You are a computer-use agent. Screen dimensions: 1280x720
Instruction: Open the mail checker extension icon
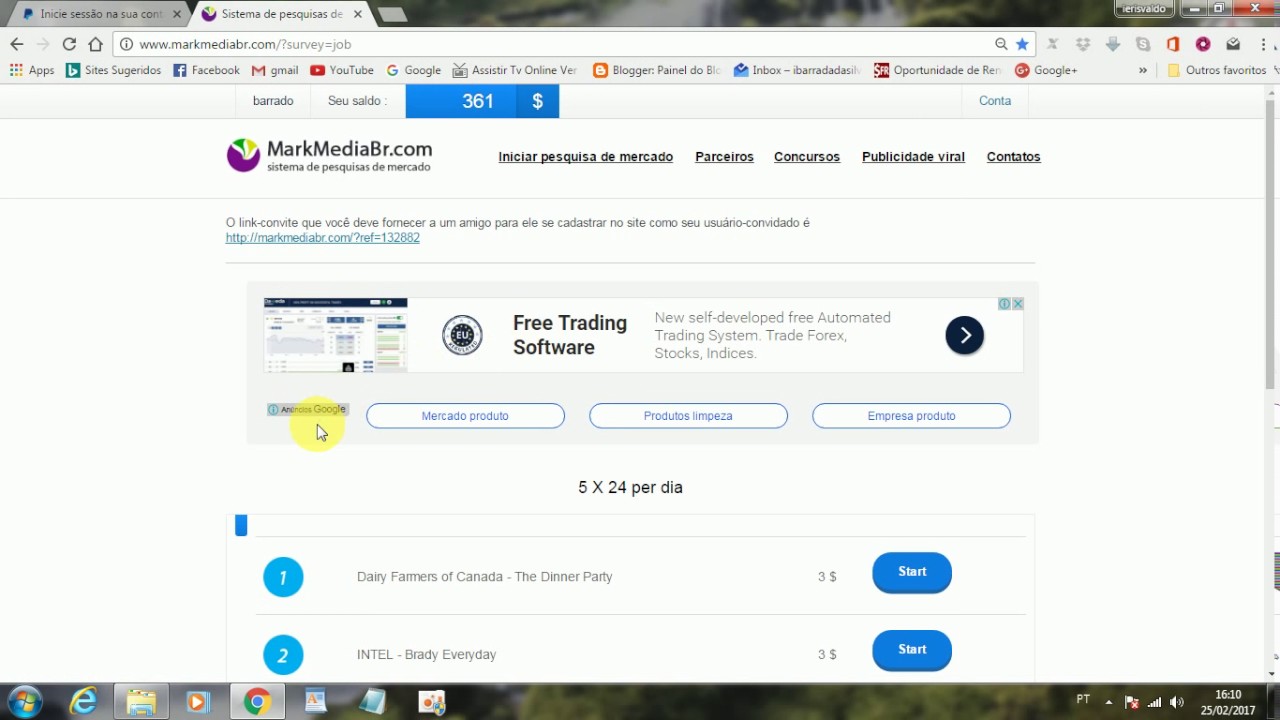click(x=1233, y=44)
